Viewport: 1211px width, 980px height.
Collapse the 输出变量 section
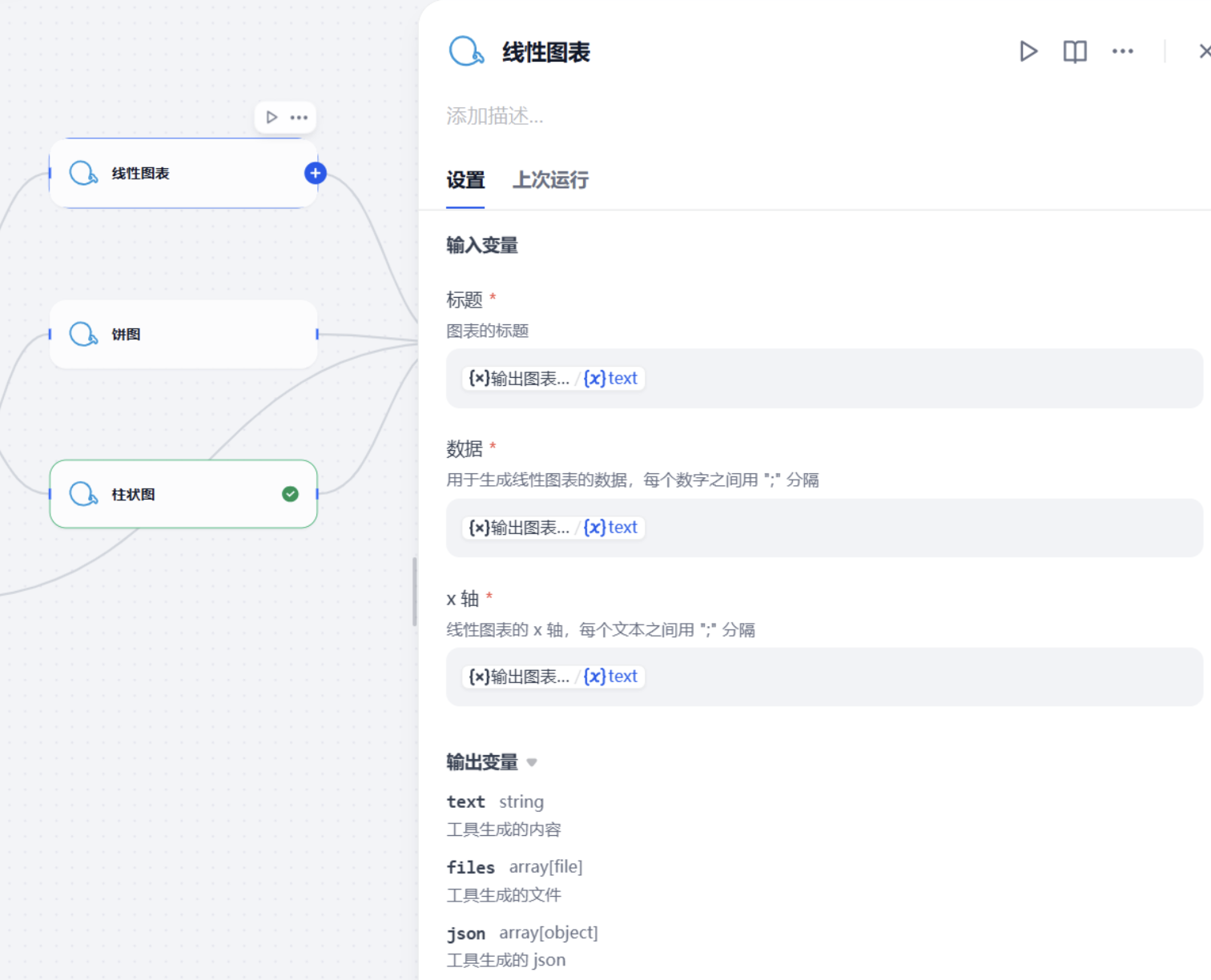tap(532, 762)
